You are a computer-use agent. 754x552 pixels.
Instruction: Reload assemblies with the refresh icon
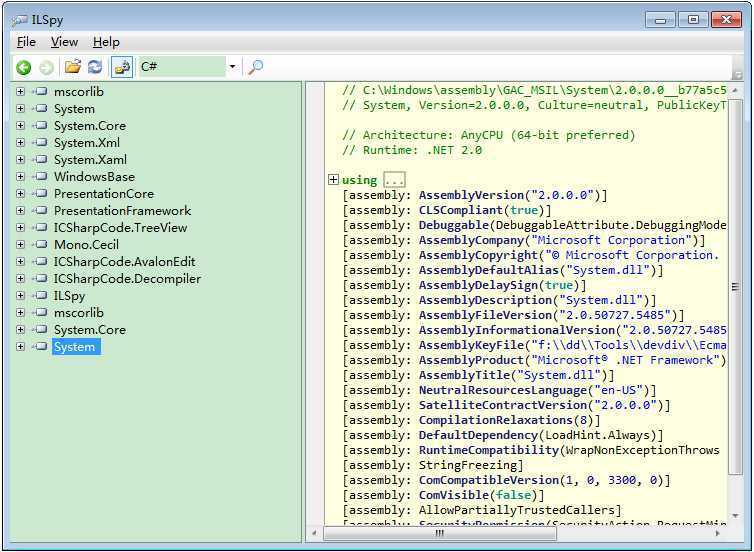(x=95, y=67)
